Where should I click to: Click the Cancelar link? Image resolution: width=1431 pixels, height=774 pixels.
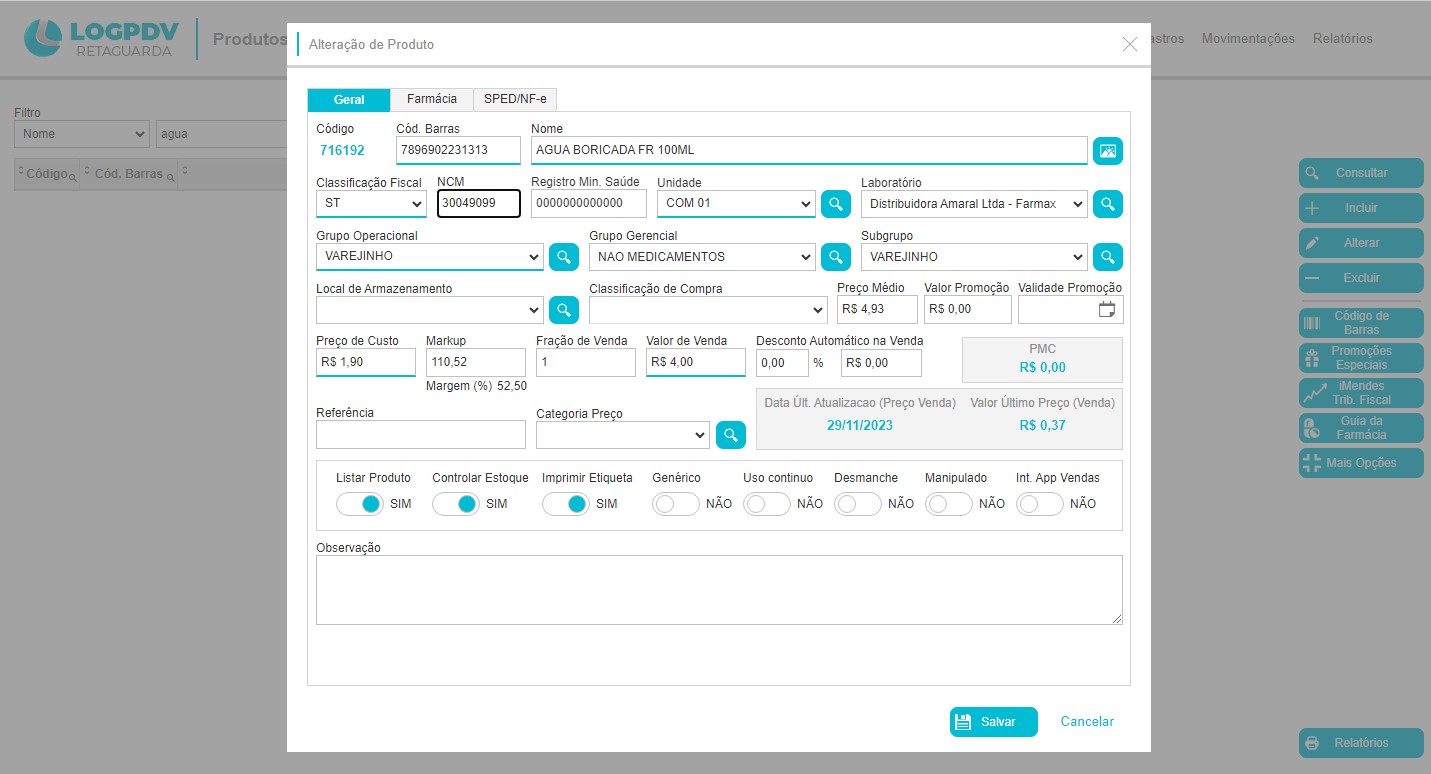[1087, 722]
